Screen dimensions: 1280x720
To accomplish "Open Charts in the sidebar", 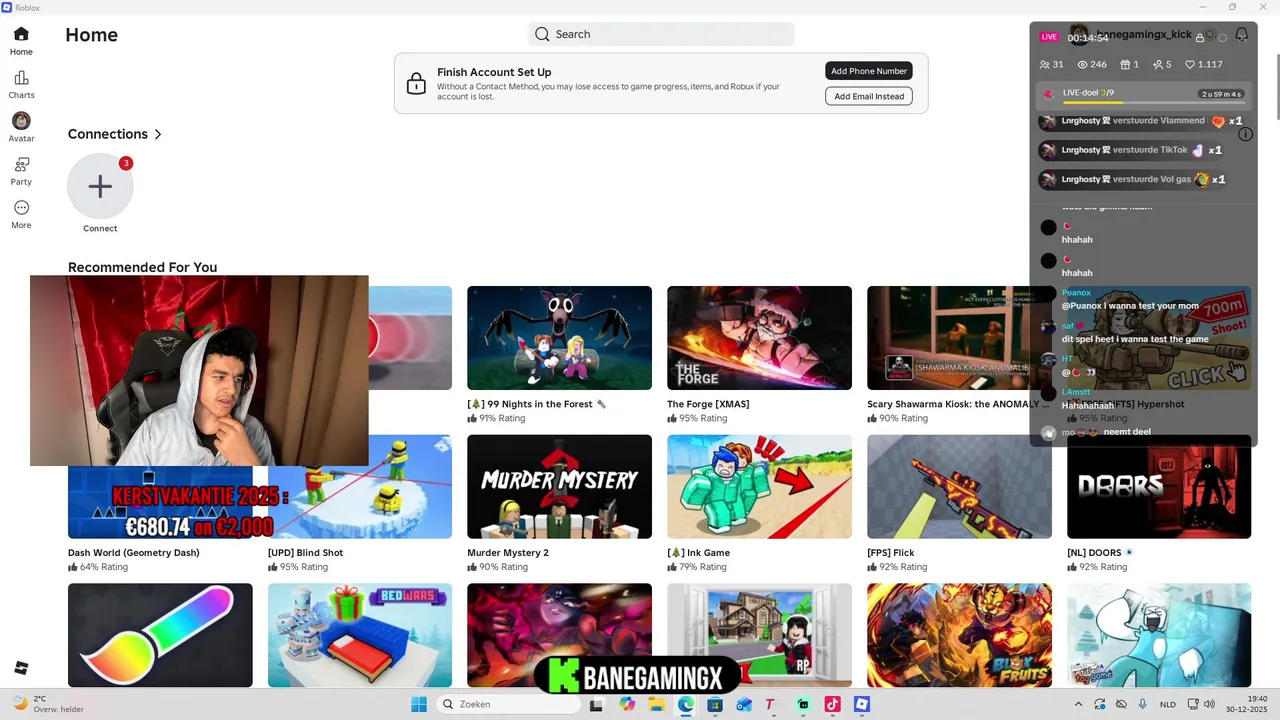I will pyautogui.click(x=21, y=85).
